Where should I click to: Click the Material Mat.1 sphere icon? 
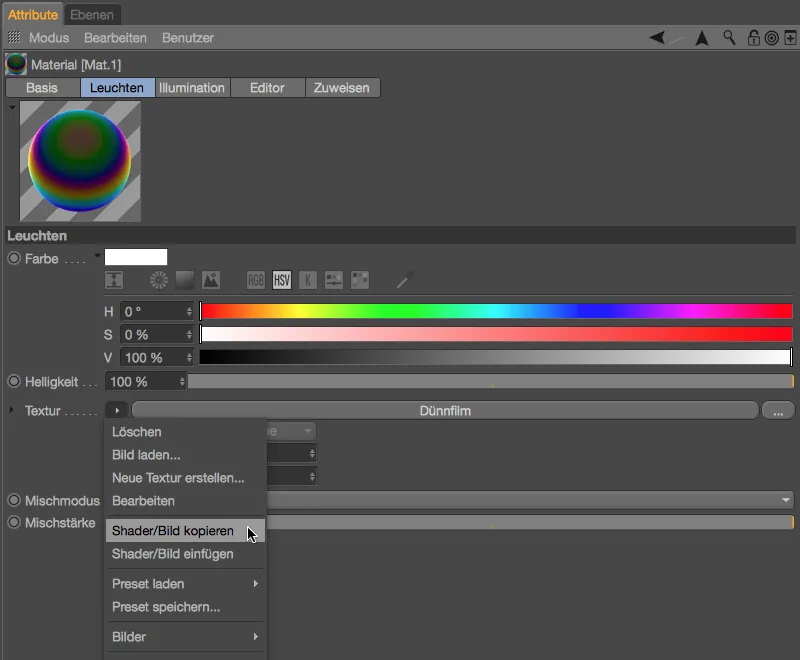pos(16,64)
